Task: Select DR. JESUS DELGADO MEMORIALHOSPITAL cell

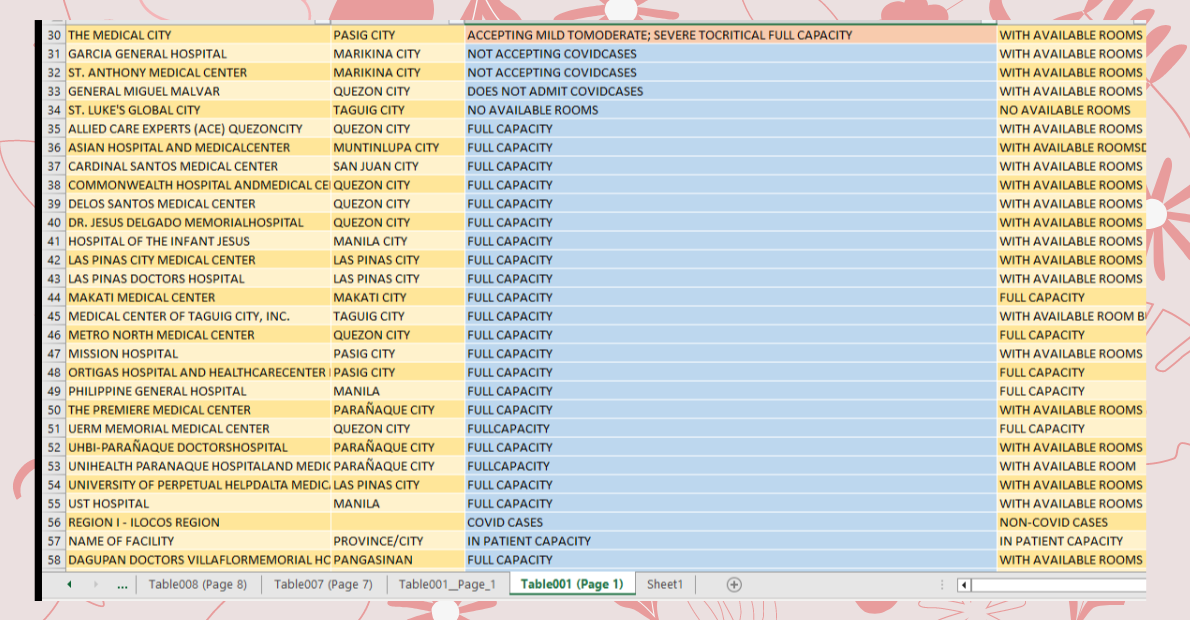Action: click(198, 222)
